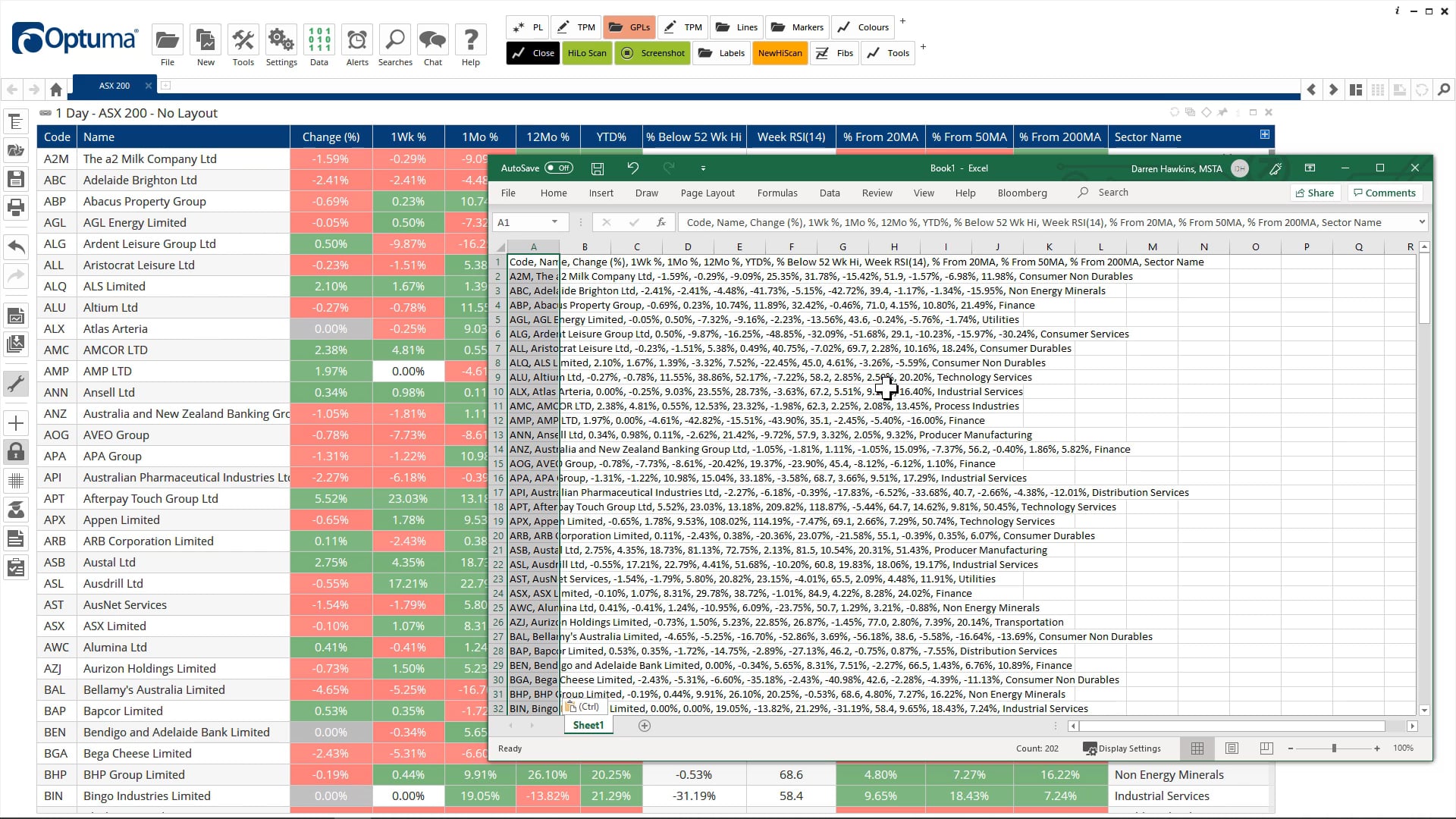Click the Excel zoom slider handle
This screenshot has height=819, width=1456.
(1334, 748)
